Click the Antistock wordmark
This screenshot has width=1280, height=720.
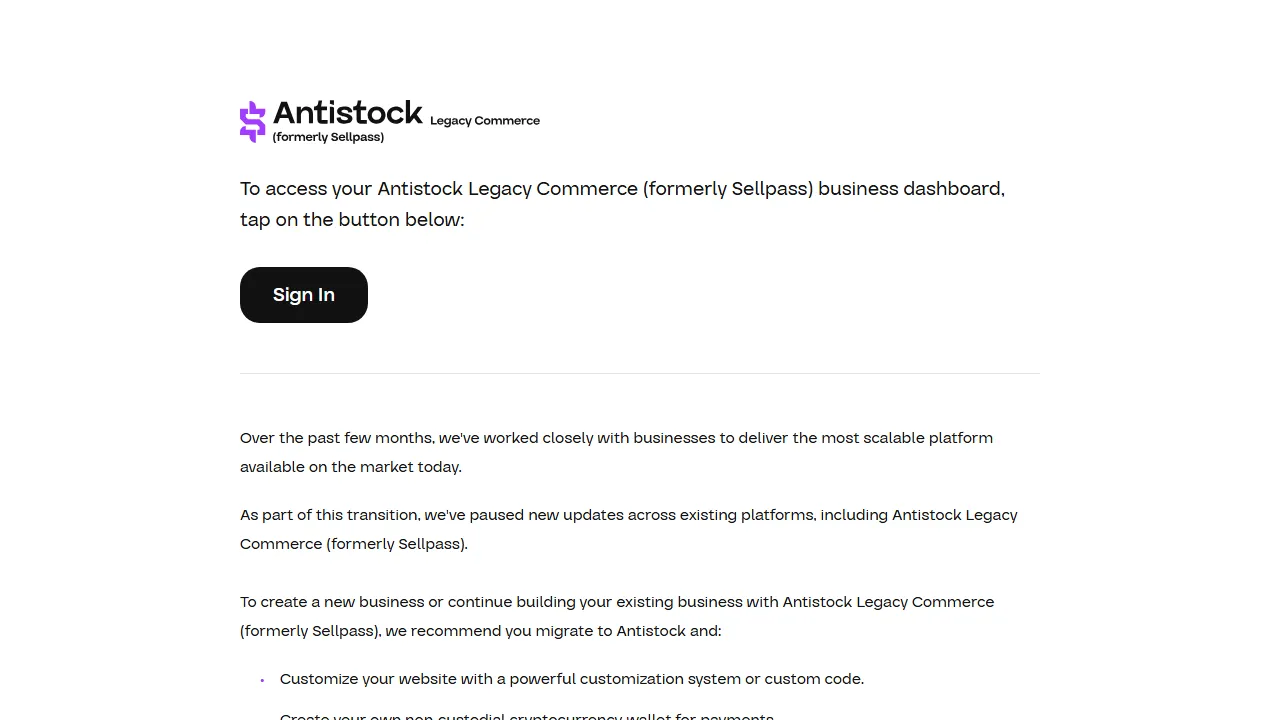(348, 113)
